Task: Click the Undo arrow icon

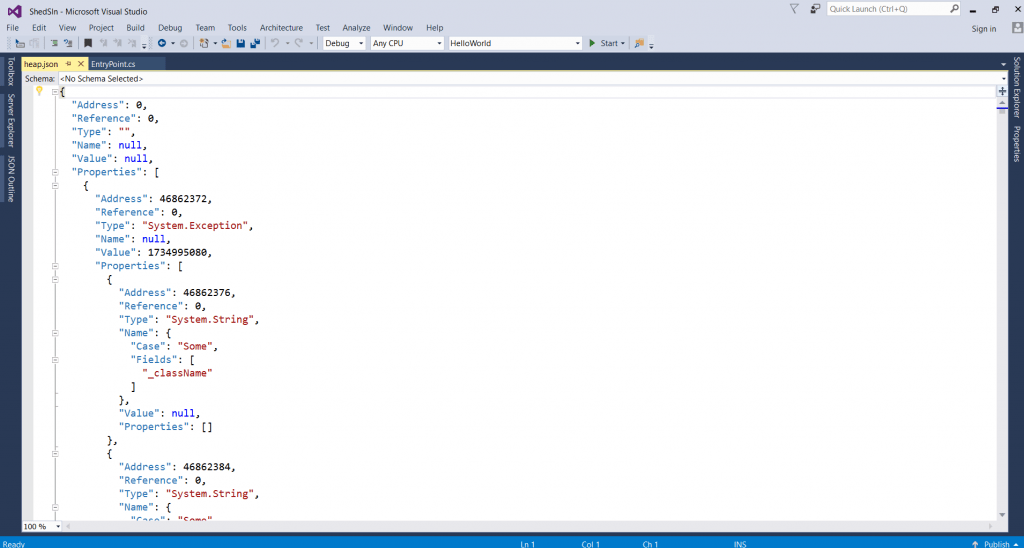Action: [275, 43]
